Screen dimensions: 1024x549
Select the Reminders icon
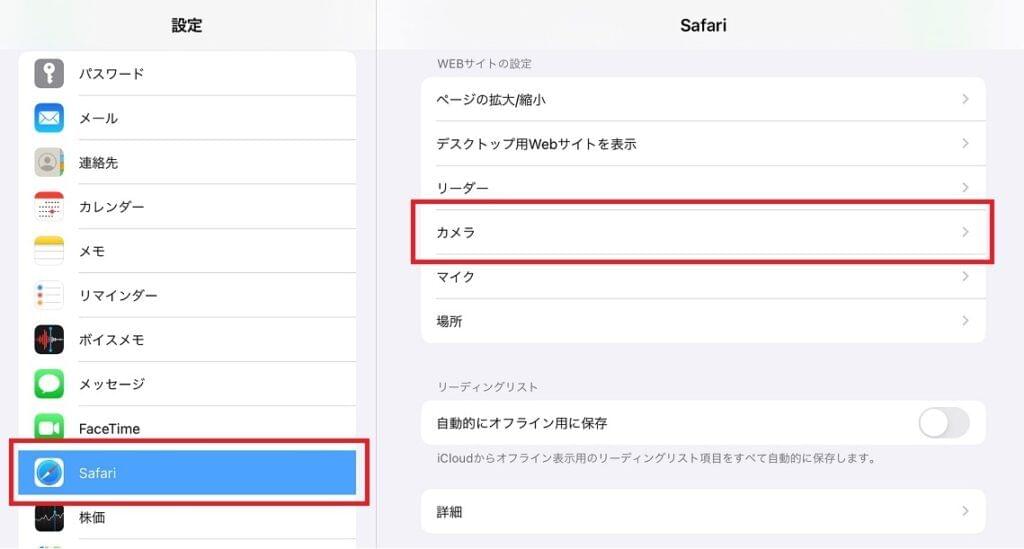click(49, 295)
